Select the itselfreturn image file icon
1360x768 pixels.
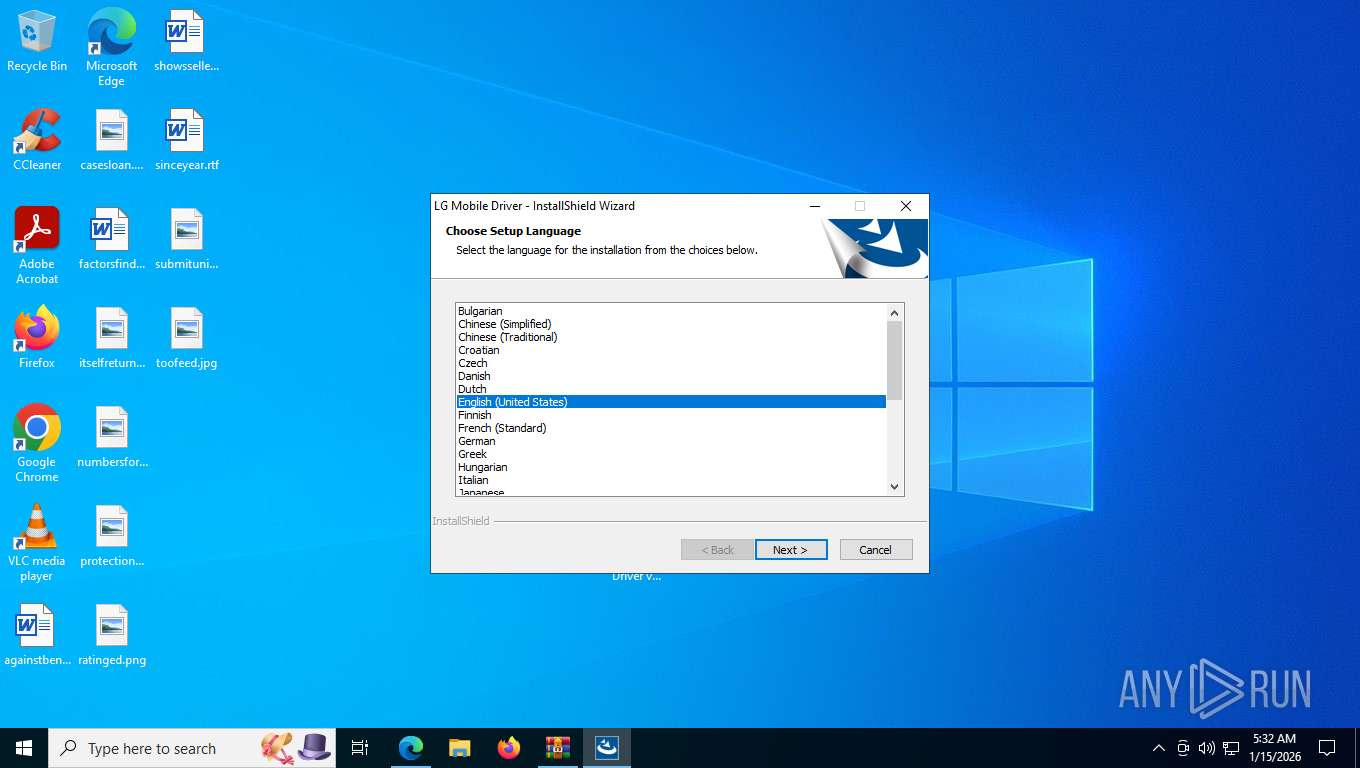(111, 338)
